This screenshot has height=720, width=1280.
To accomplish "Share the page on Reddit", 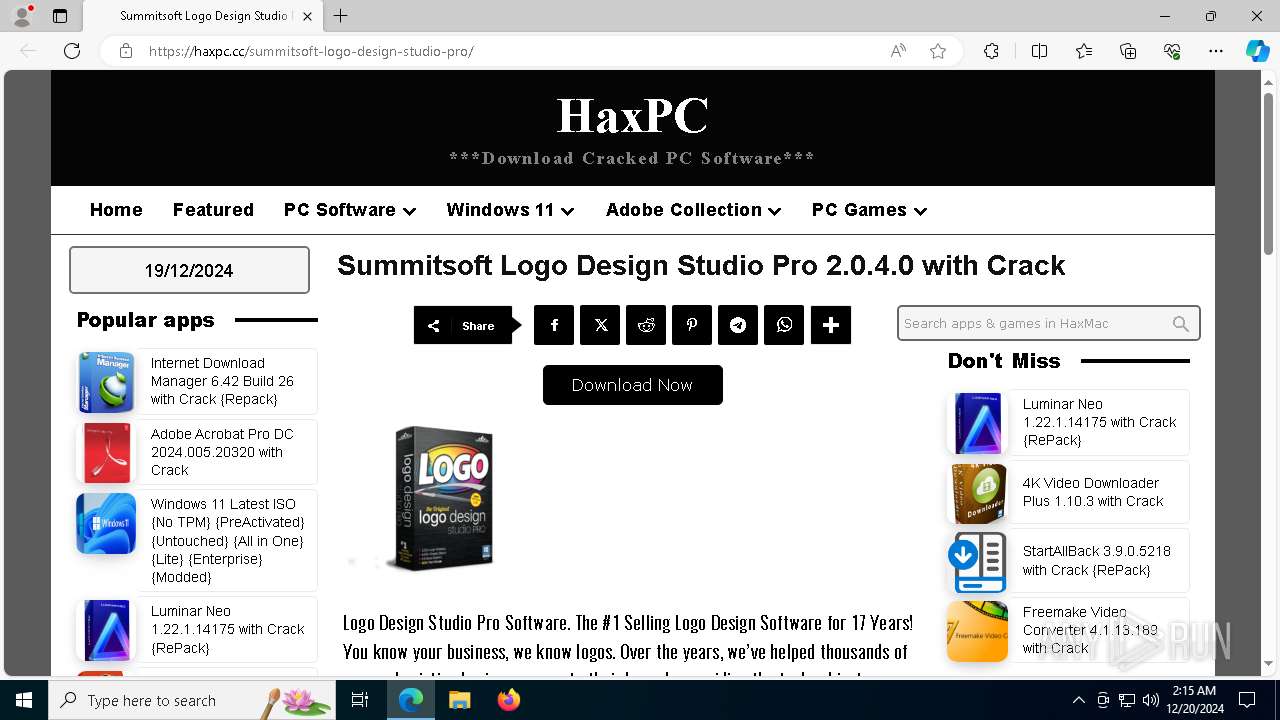I will pyautogui.click(x=646, y=325).
